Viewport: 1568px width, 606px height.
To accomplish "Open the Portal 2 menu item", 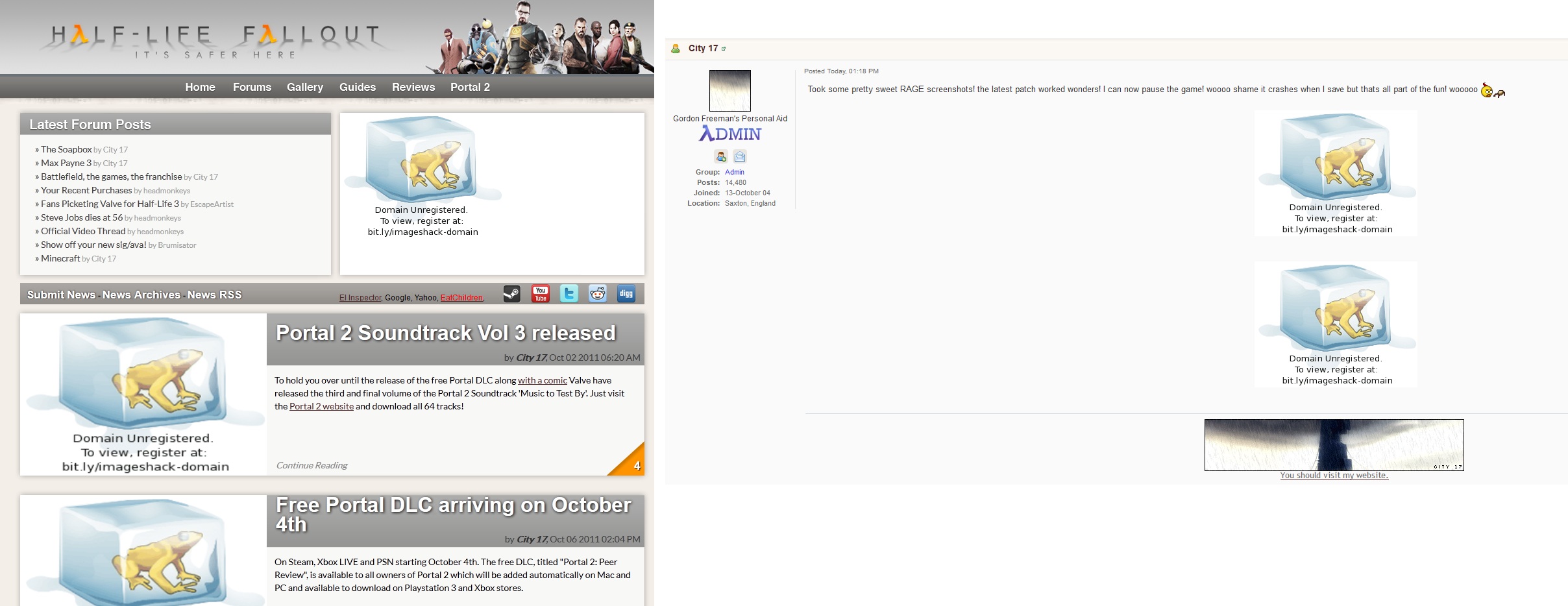I will pyautogui.click(x=470, y=87).
